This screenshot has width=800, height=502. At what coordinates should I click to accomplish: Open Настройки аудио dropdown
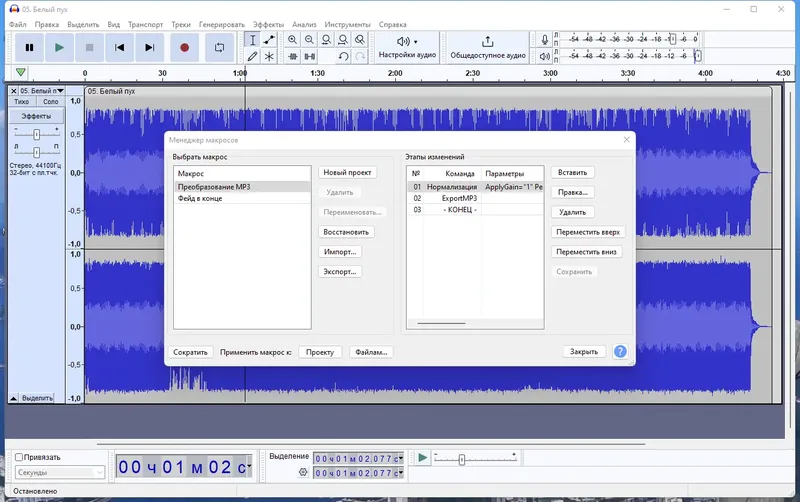pyautogui.click(x=407, y=47)
